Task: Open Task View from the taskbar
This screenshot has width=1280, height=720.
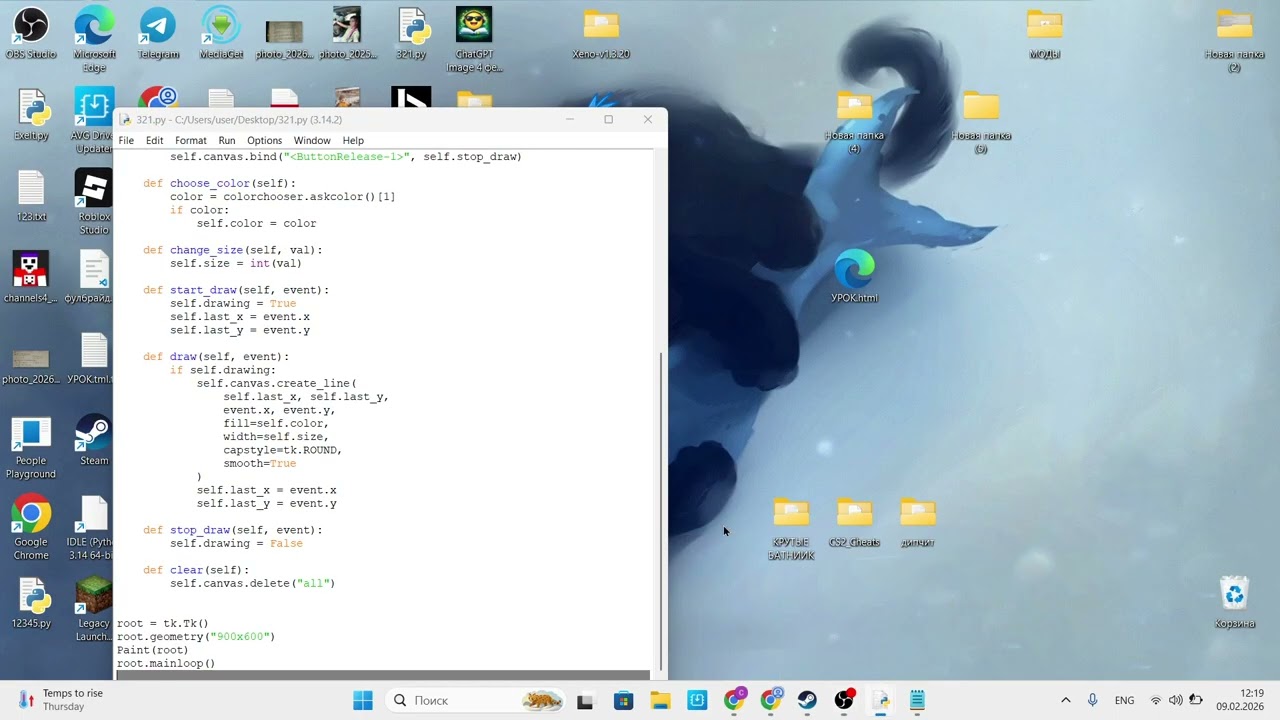Action: [x=585, y=701]
